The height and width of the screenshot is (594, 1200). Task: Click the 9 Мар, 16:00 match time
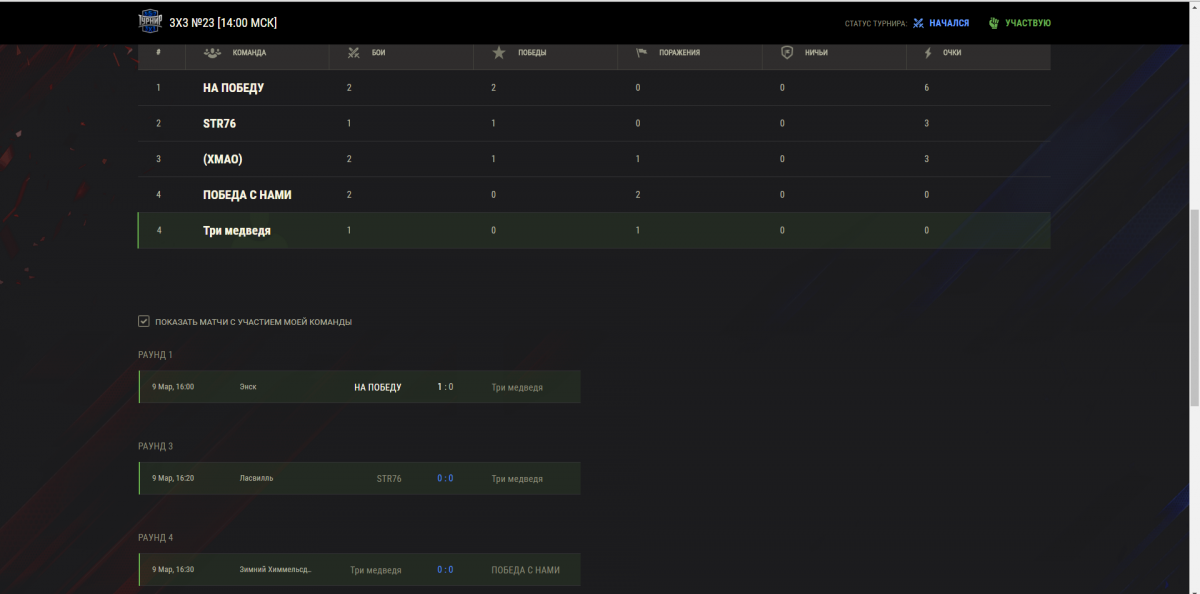click(173, 387)
